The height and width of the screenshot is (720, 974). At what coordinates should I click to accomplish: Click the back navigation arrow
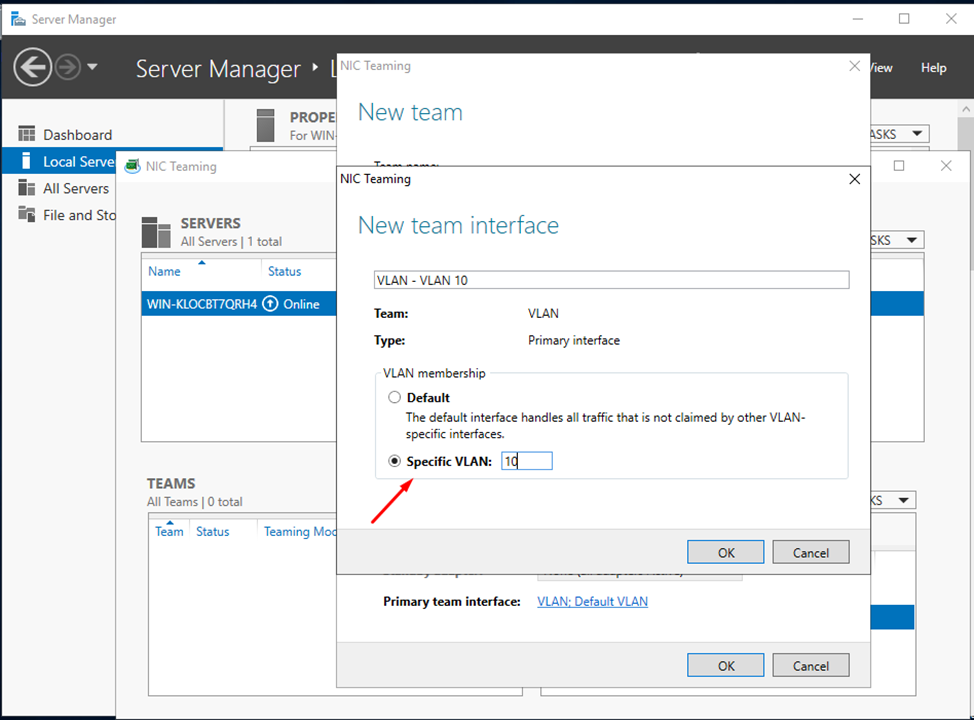tap(33, 67)
